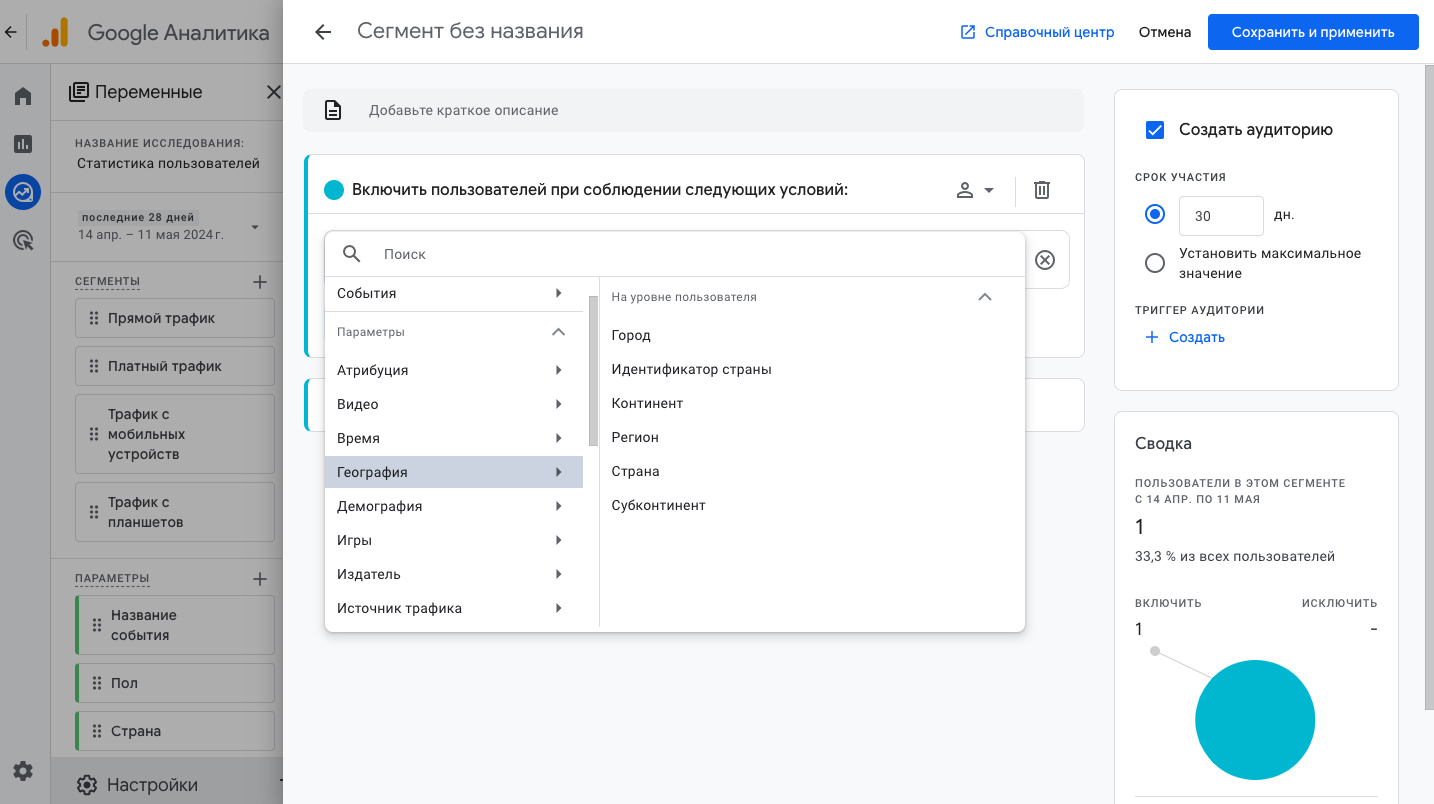Click the Отмена button
Image resolution: width=1434 pixels, height=804 pixels.
pos(1165,32)
